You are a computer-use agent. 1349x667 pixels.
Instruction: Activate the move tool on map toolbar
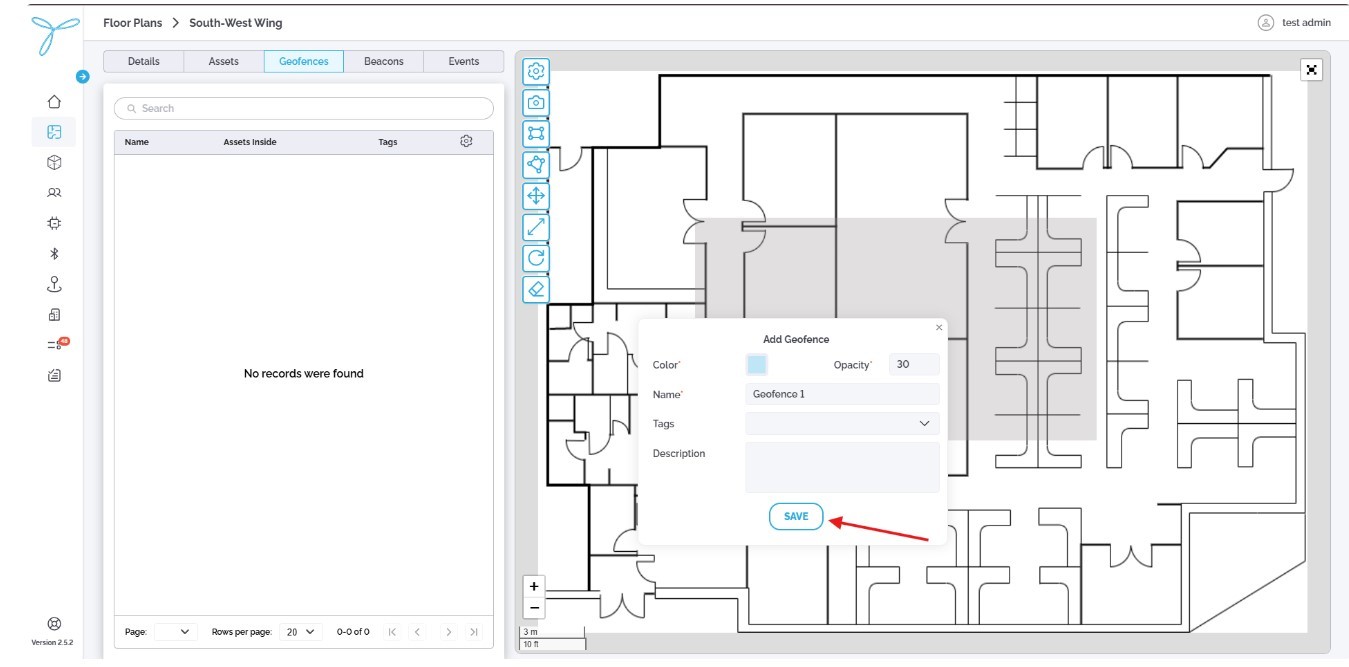pyautogui.click(x=536, y=195)
